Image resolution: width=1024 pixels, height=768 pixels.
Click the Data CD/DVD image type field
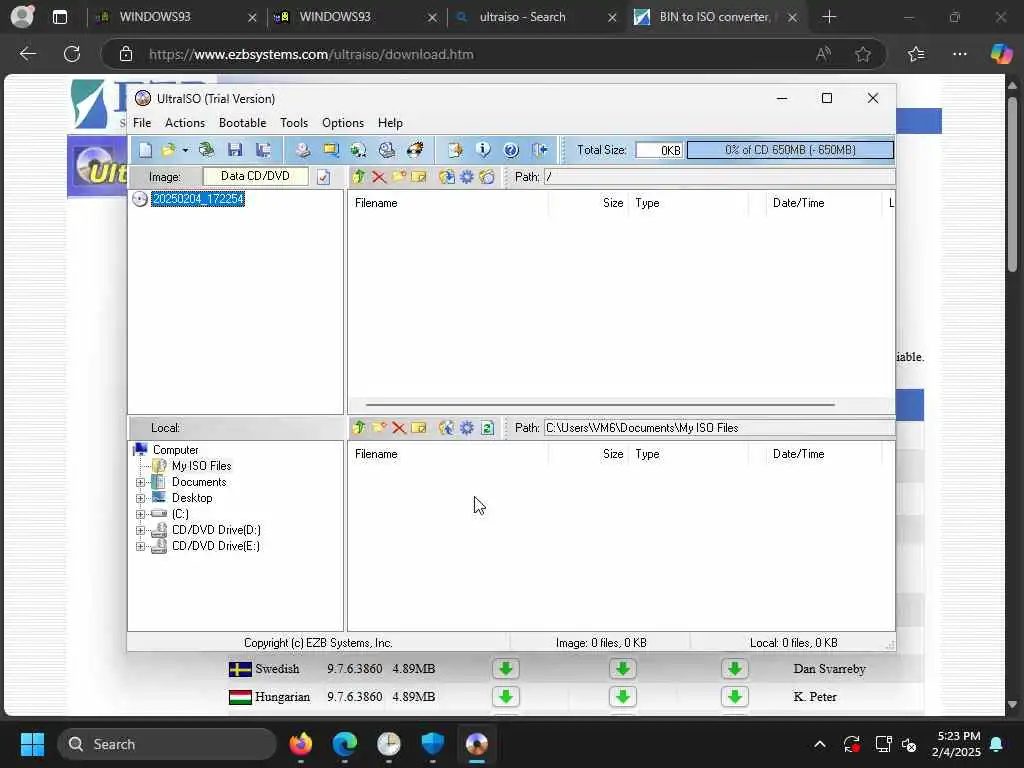pos(255,176)
